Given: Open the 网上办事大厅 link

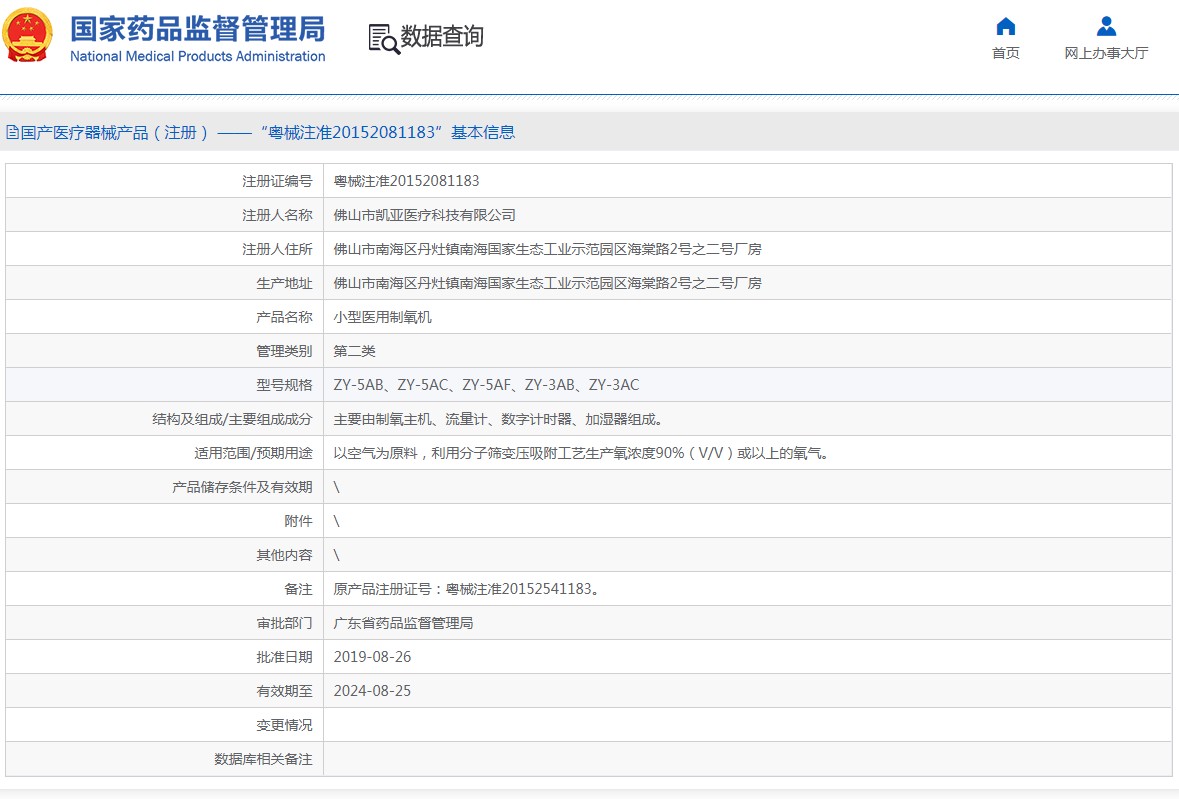Looking at the screenshot, I should pyautogui.click(x=1106, y=53).
